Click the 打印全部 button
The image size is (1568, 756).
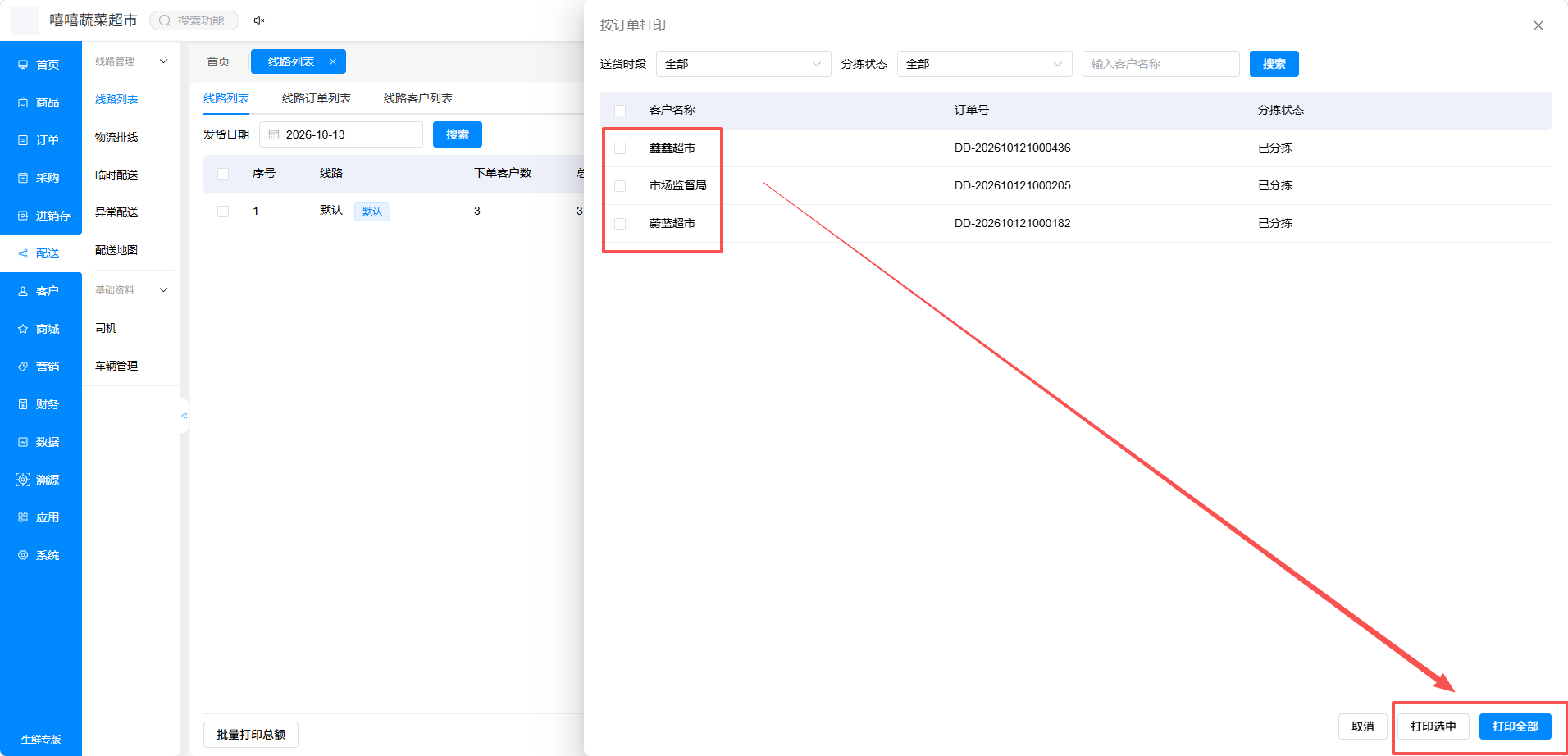[x=1515, y=726]
